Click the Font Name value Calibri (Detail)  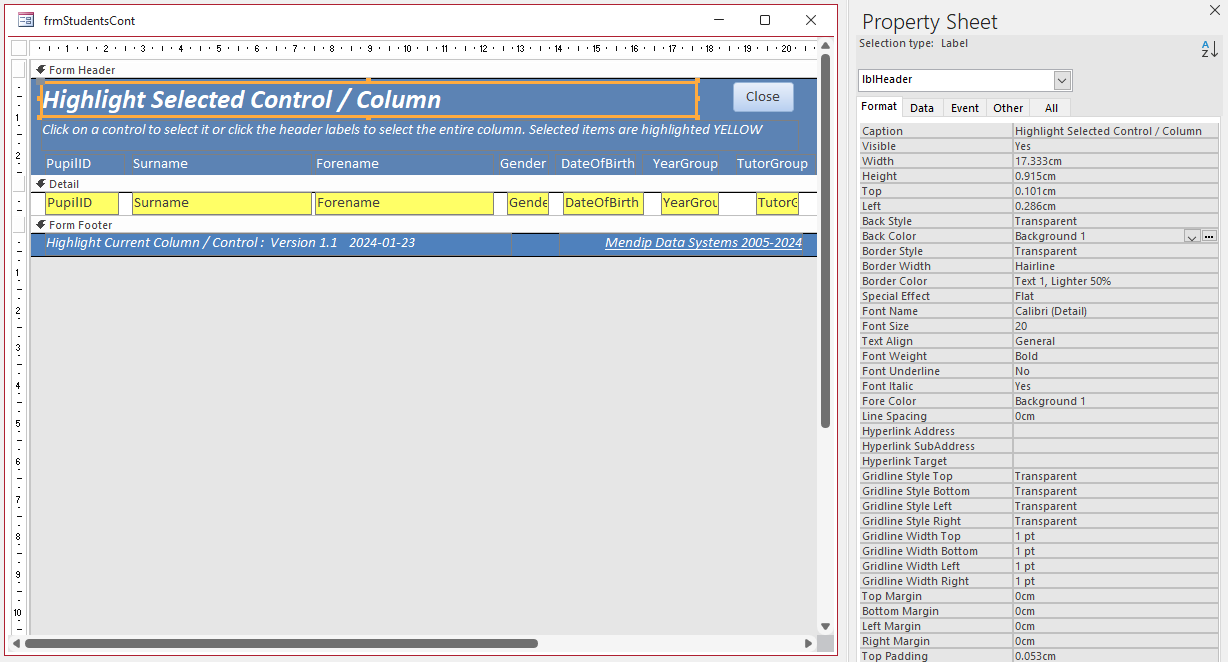click(x=1115, y=311)
